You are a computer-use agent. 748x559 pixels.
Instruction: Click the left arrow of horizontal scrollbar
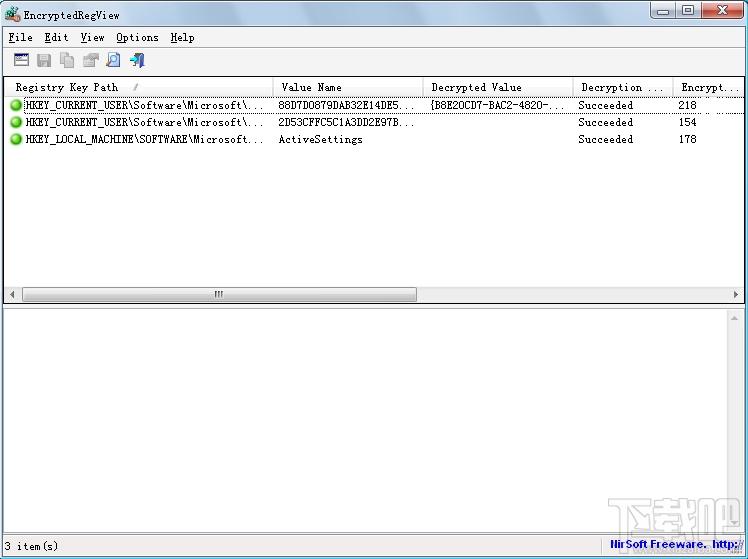click(12, 294)
